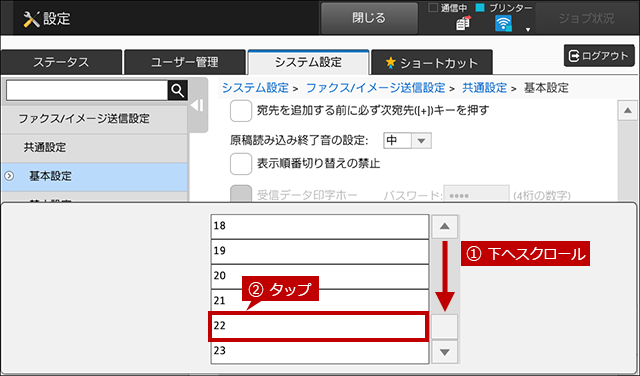The height and width of the screenshot is (376, 640).
Task: Select 共通設定 in the sidebar
Action: pos(94,148)
